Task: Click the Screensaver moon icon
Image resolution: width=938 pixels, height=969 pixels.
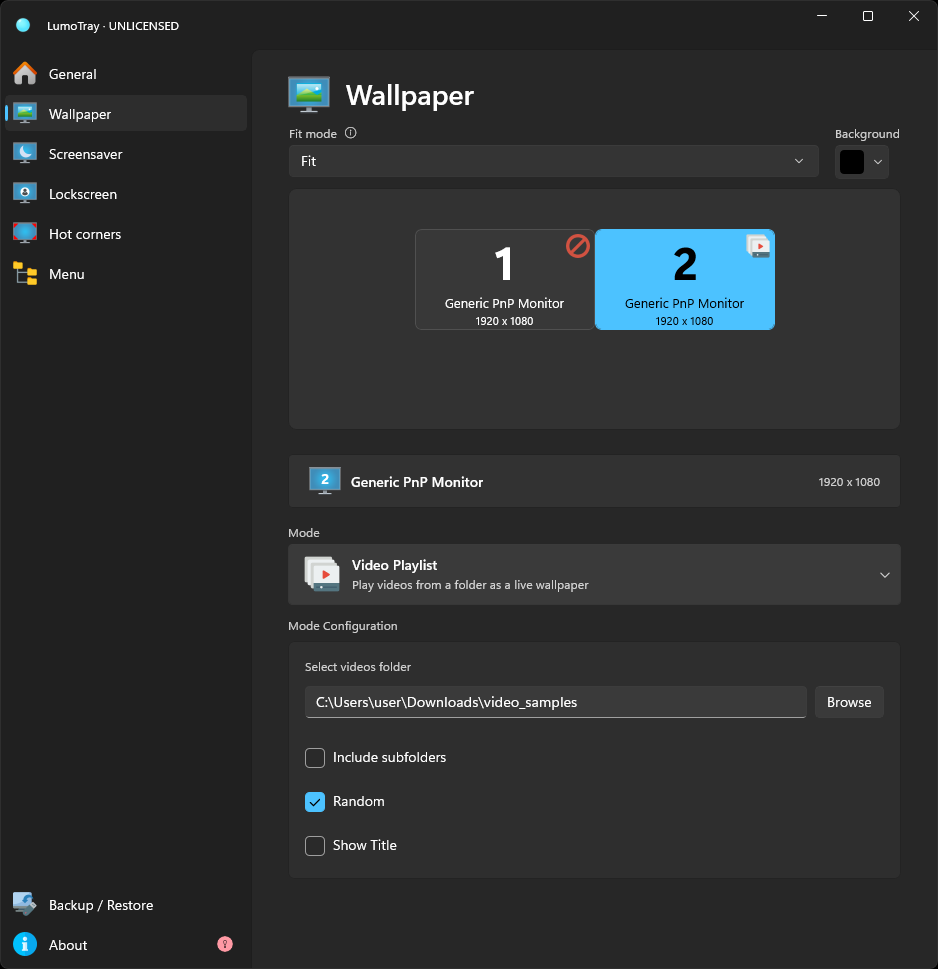Action: (25, 154)
